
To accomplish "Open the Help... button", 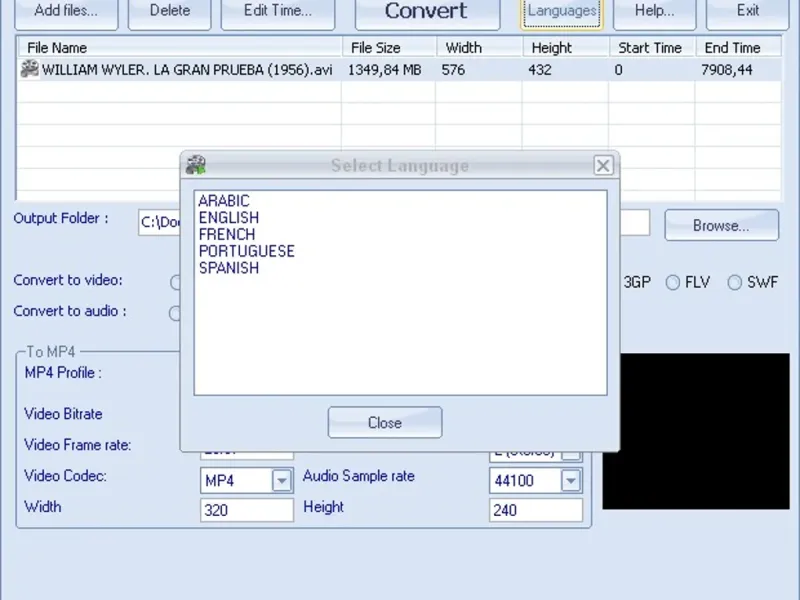I will coord(655,12).
